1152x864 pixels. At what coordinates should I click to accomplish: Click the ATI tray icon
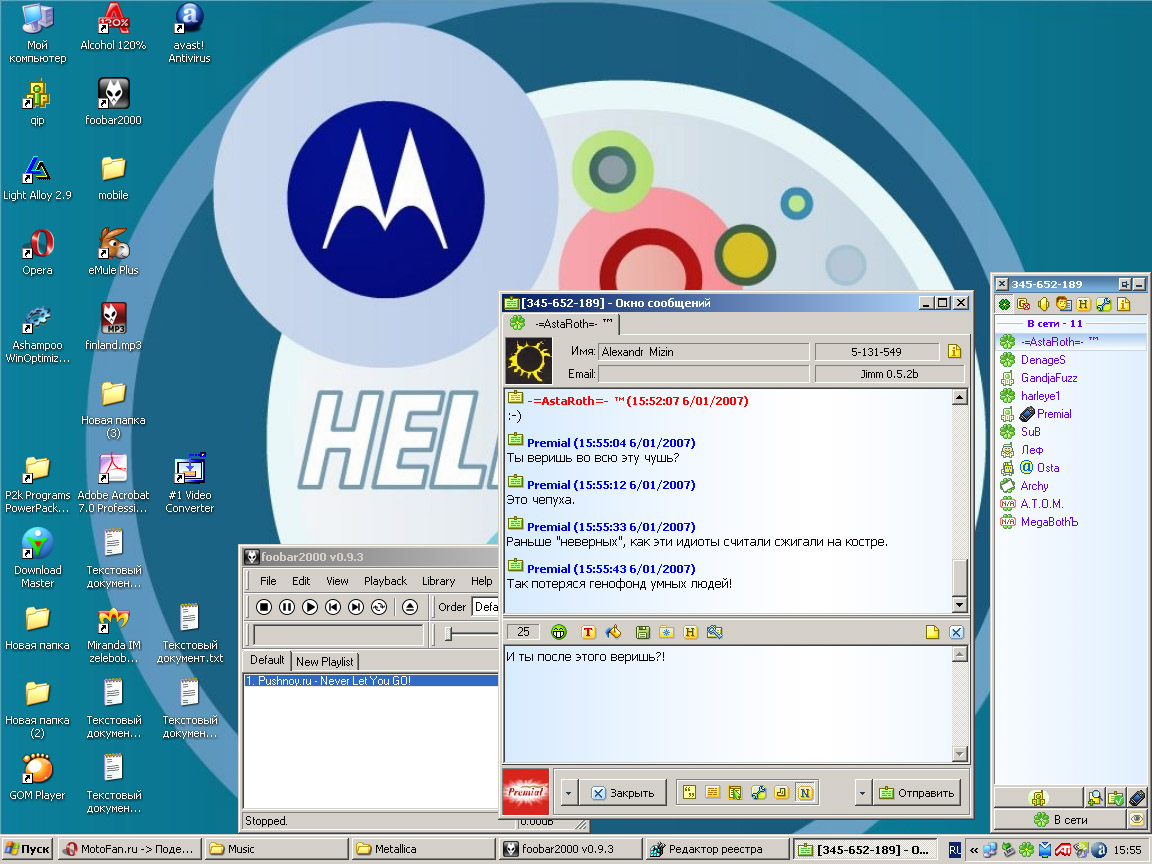pos(1062,849)
